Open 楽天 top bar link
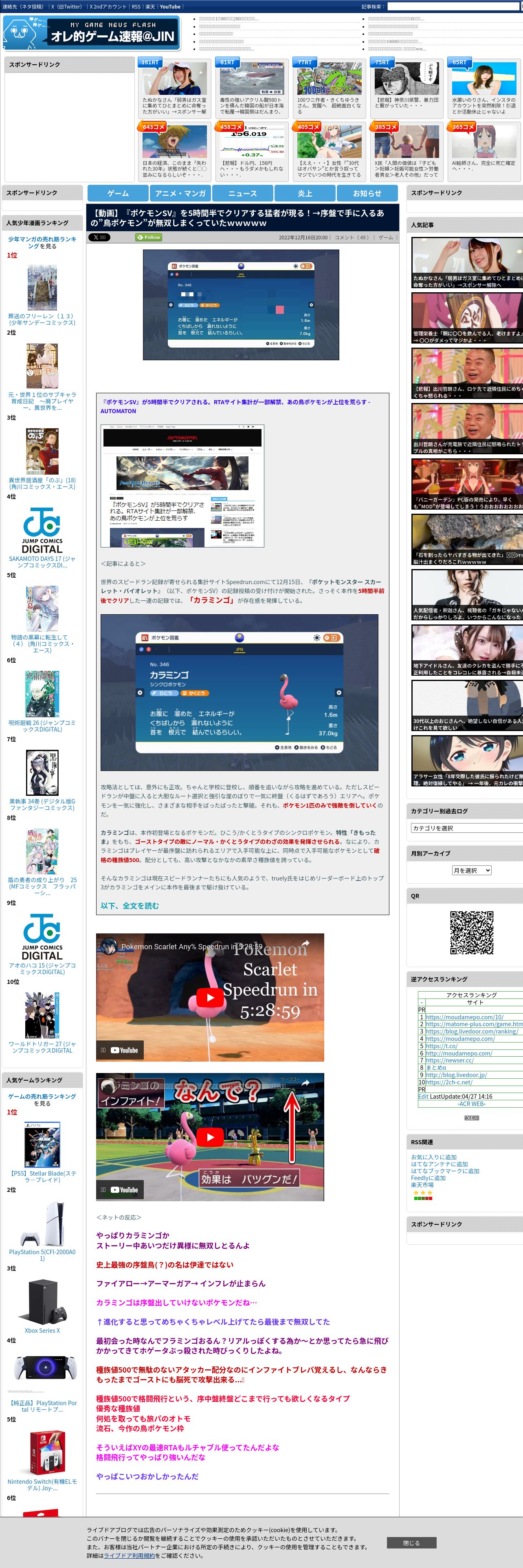Image resolution: width=523 pixels, height=1568 pixels. point(150,7)
